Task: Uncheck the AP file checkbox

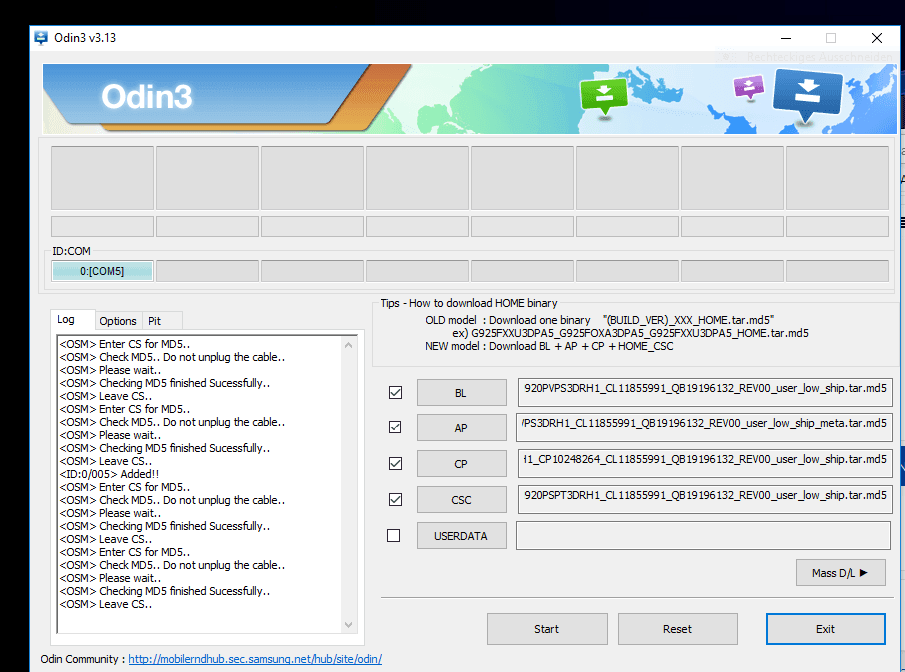Action: click(395, 427)
